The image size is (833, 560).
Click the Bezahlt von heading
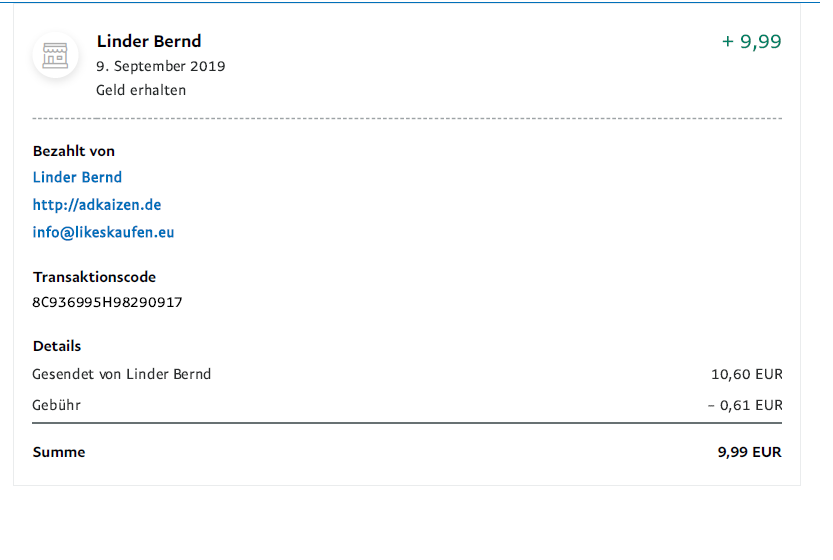click(x=74, y=151)
